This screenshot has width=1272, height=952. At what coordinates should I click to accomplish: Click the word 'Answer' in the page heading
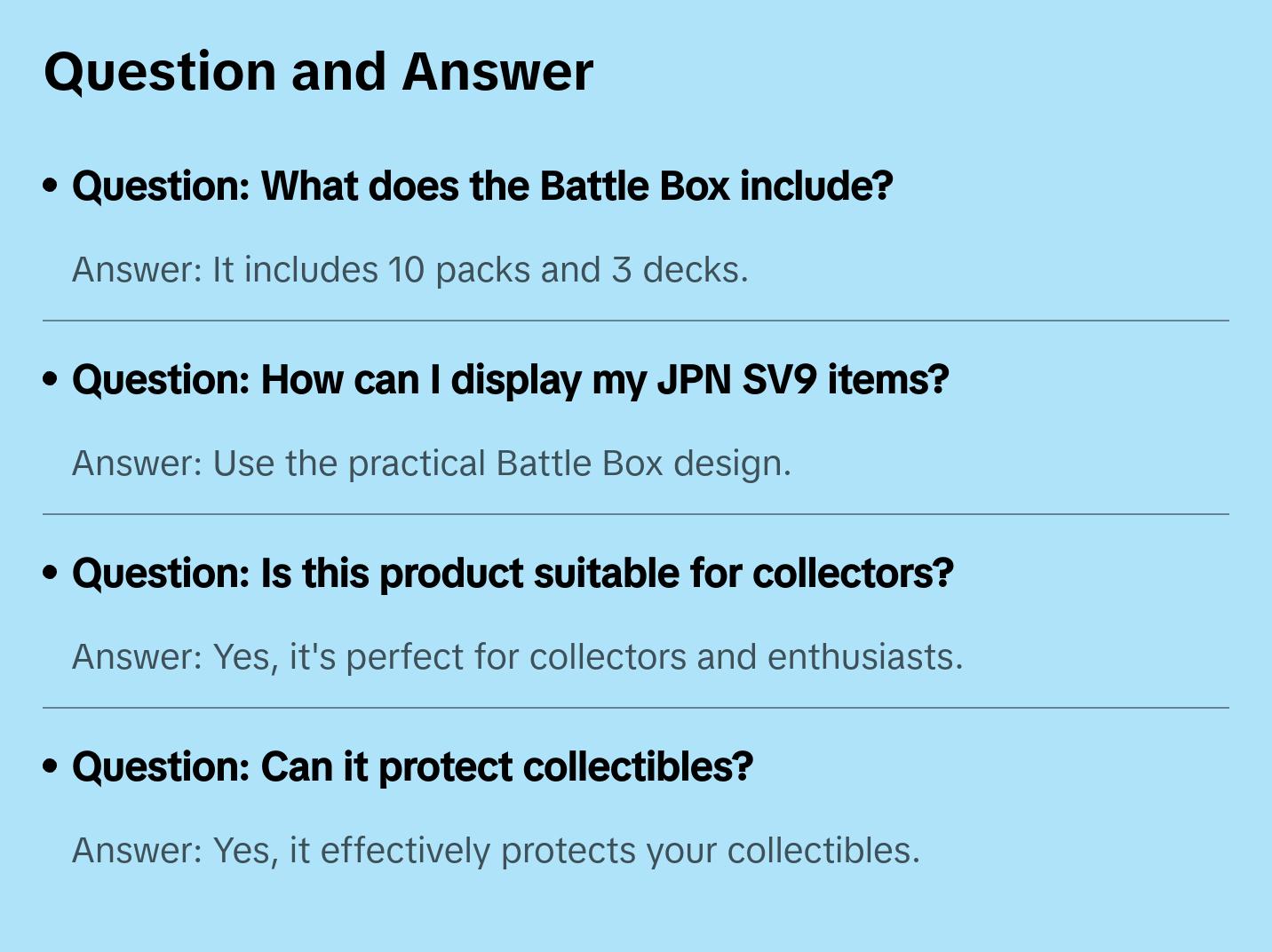tap(497, 73)
